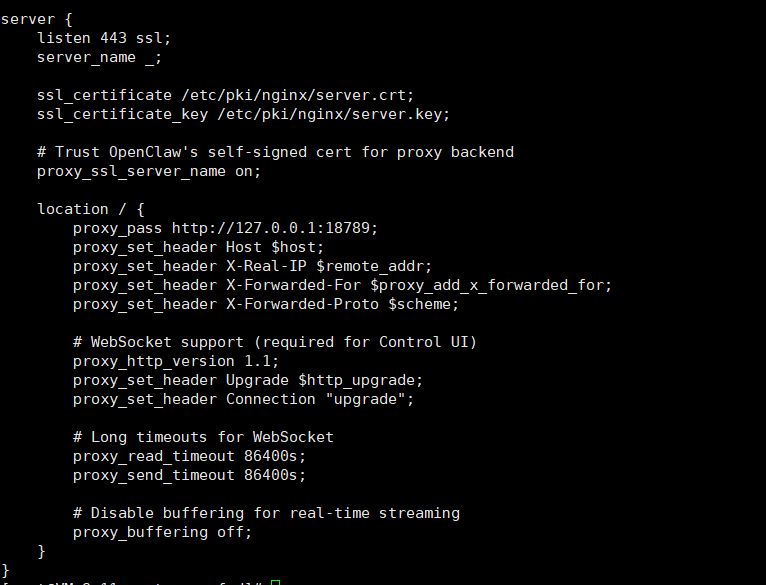The image size is (766, 585).
Task: Click the "proxy_ssl_server_name on;" line
Action: pyautogui.click(x=148, y=171)
